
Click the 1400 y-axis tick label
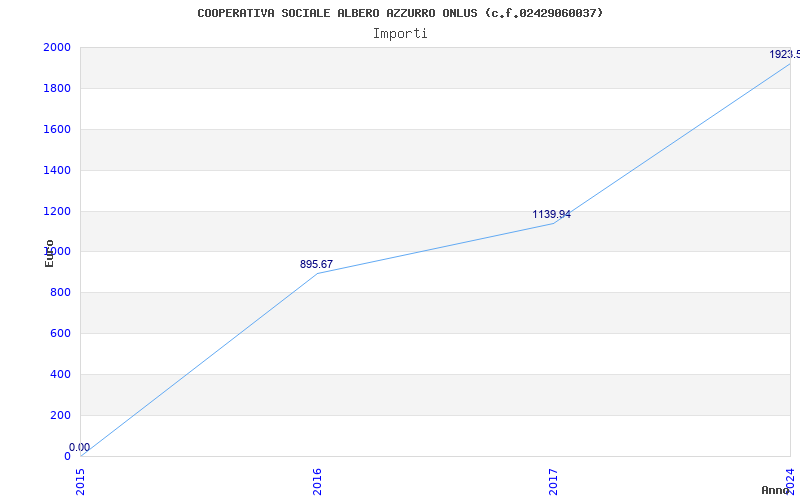[x=57, y=170]
